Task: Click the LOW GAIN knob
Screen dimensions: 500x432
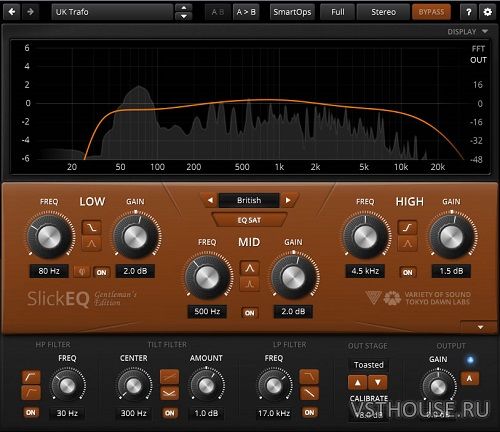Action: click(x=135, y=236)
